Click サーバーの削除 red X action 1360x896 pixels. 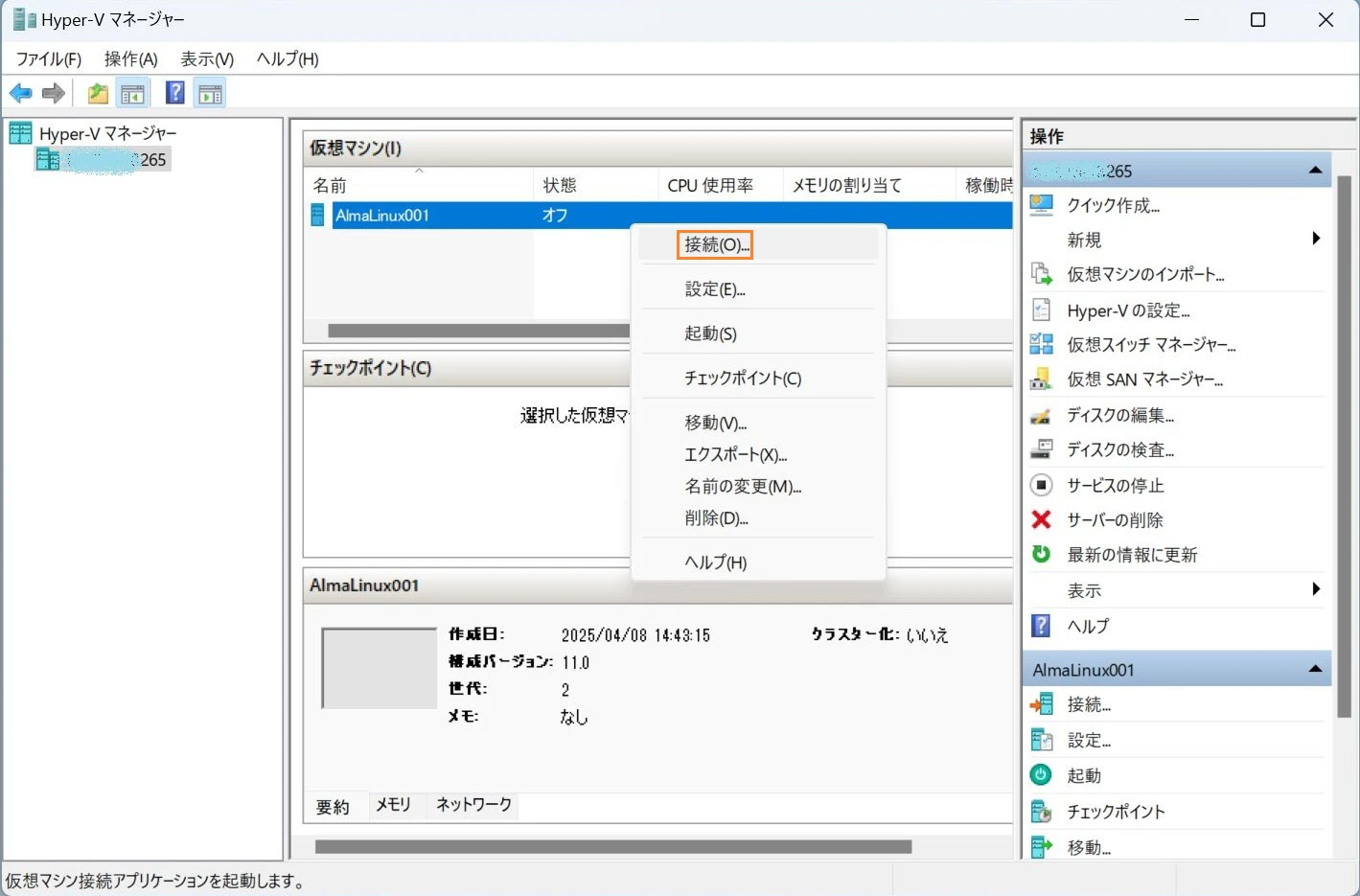coord(1041,519)
